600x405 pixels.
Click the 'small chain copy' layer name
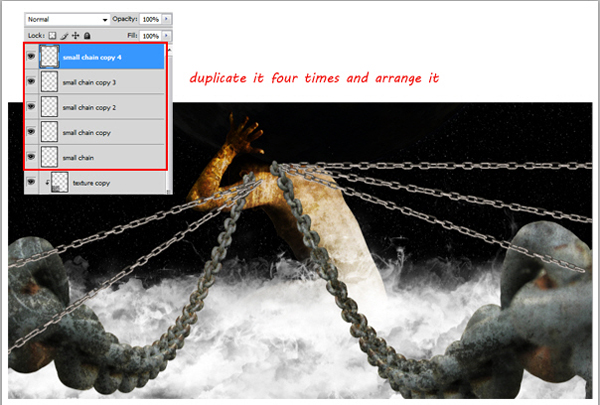pos(86,133)
